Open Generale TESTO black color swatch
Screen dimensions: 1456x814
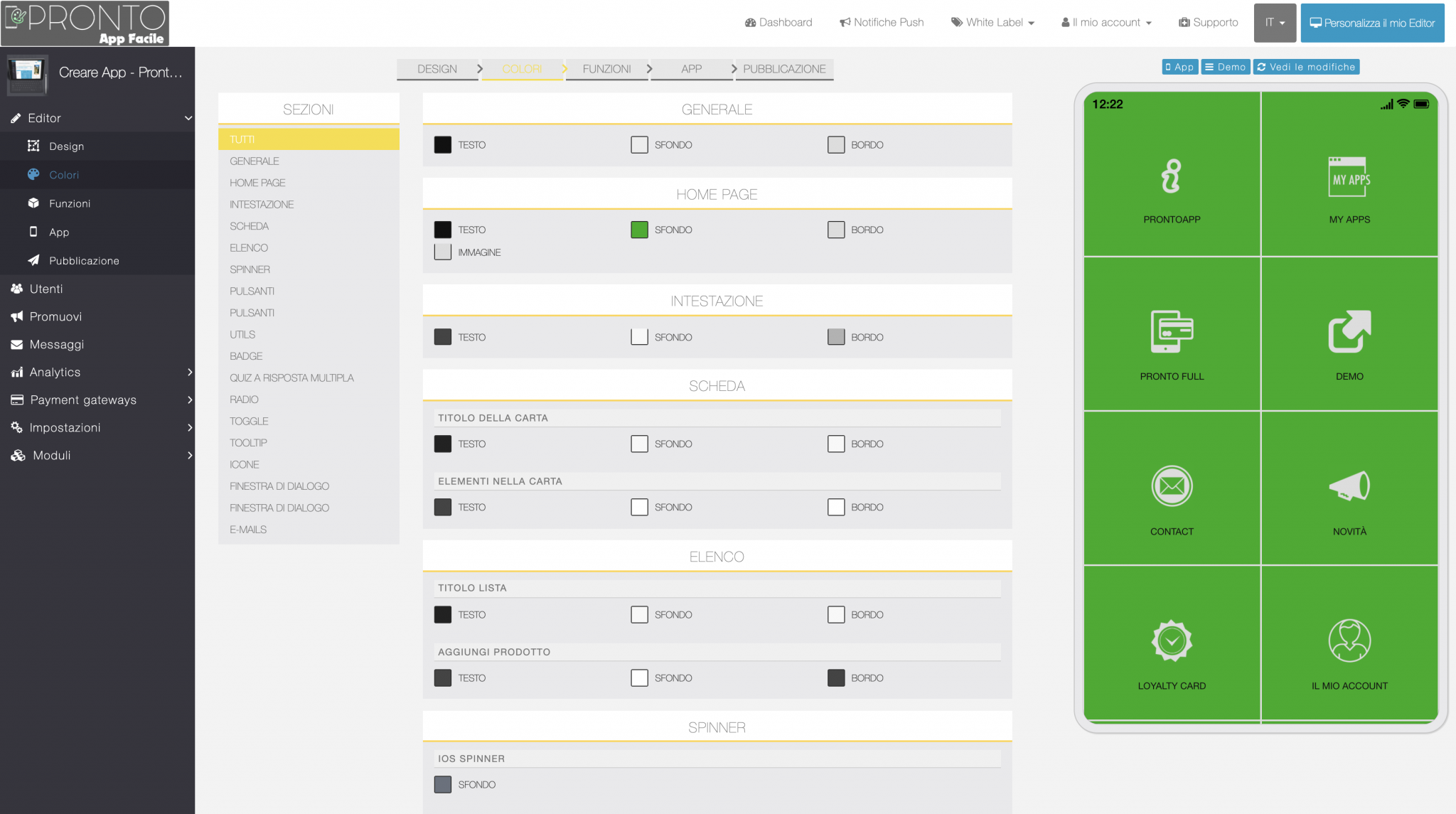(x=442, y=145)
